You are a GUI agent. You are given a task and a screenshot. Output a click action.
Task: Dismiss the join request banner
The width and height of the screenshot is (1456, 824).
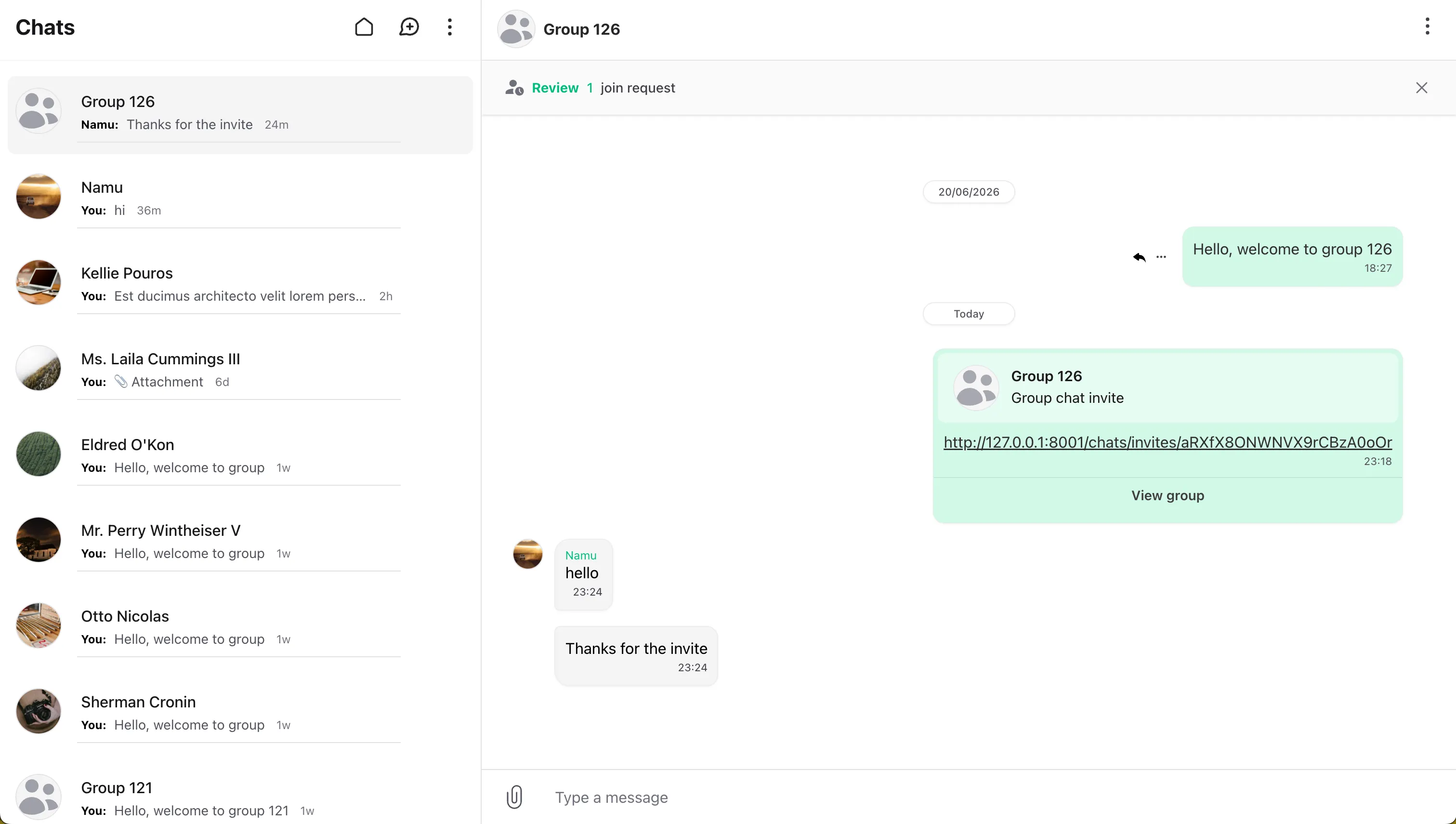(1421, 88)
